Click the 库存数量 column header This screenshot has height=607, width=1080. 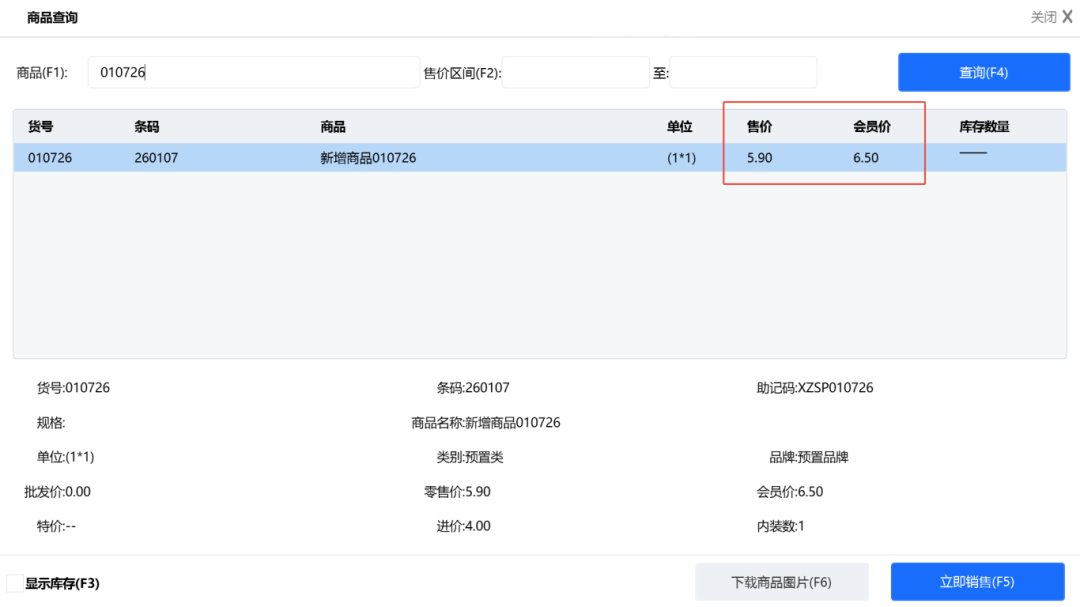tap(984, 127)
